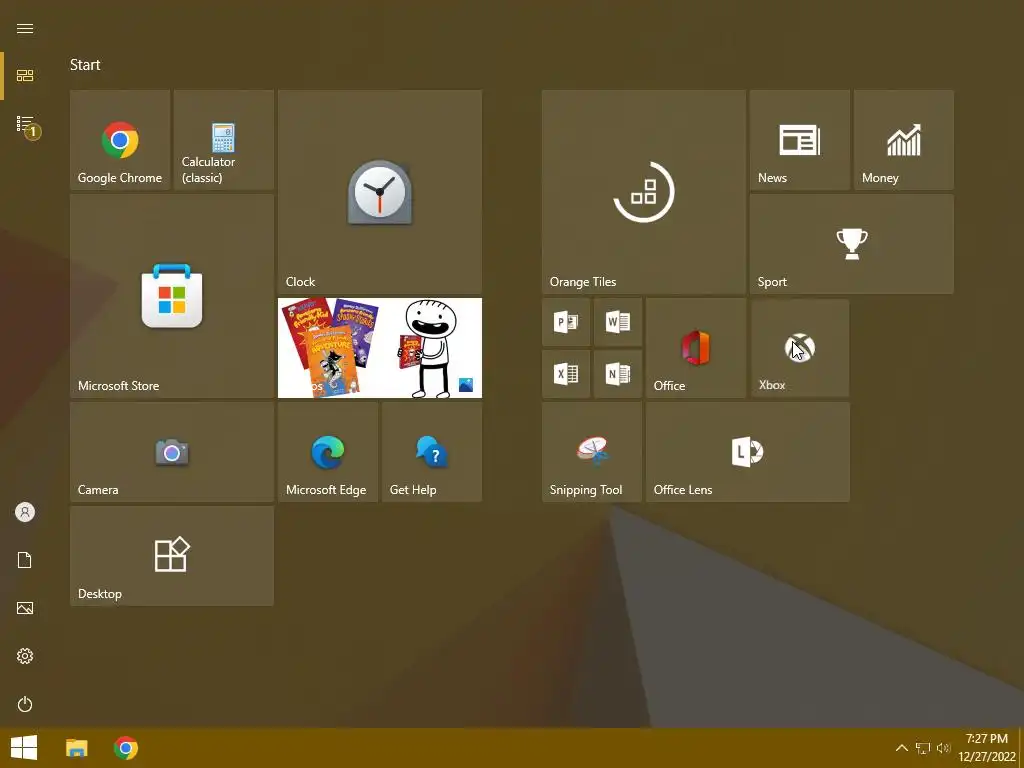Open the Pictures folder shortcut
Viewport: 1024px width, 768px height.
pos(25,608)
